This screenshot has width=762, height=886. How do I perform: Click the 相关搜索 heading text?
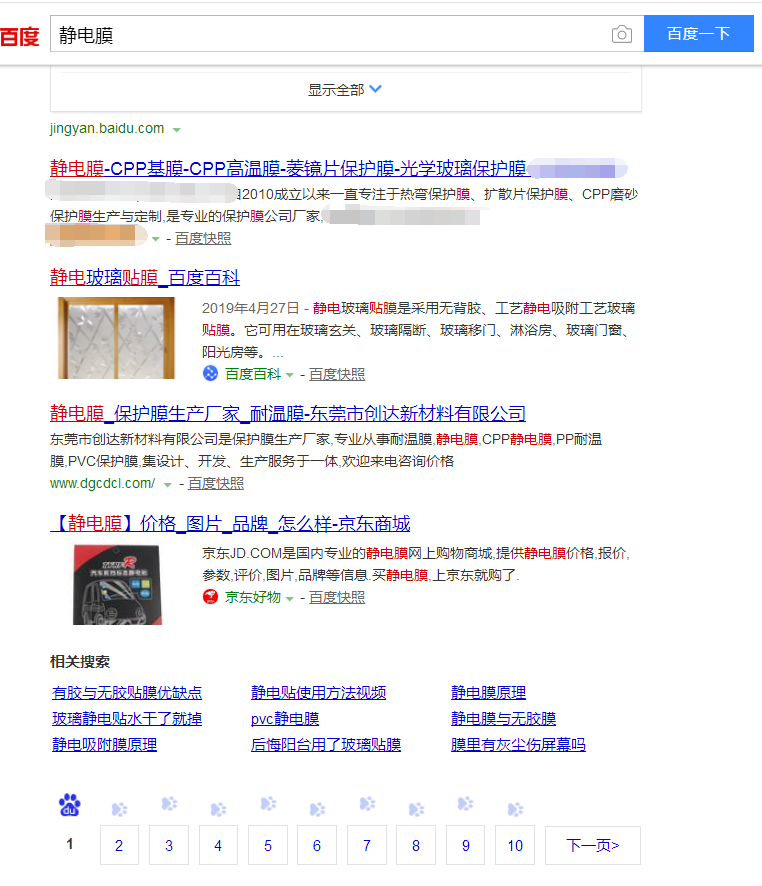tap(80, 662)
